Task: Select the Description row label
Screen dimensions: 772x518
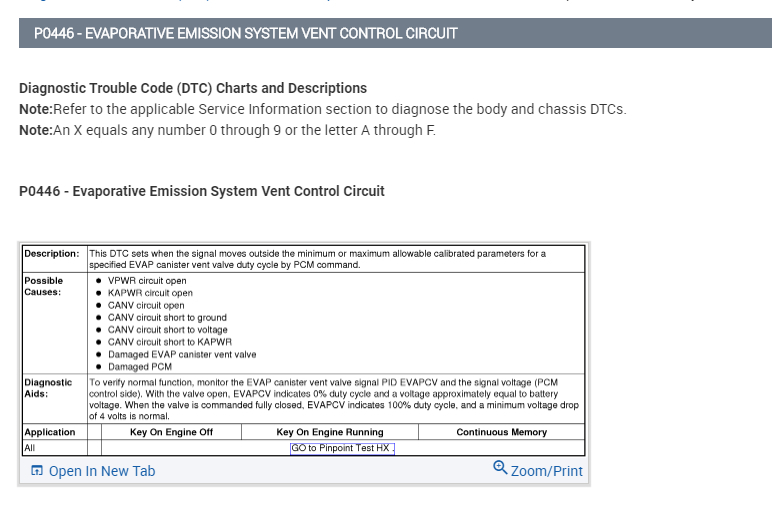Action: 52,254
